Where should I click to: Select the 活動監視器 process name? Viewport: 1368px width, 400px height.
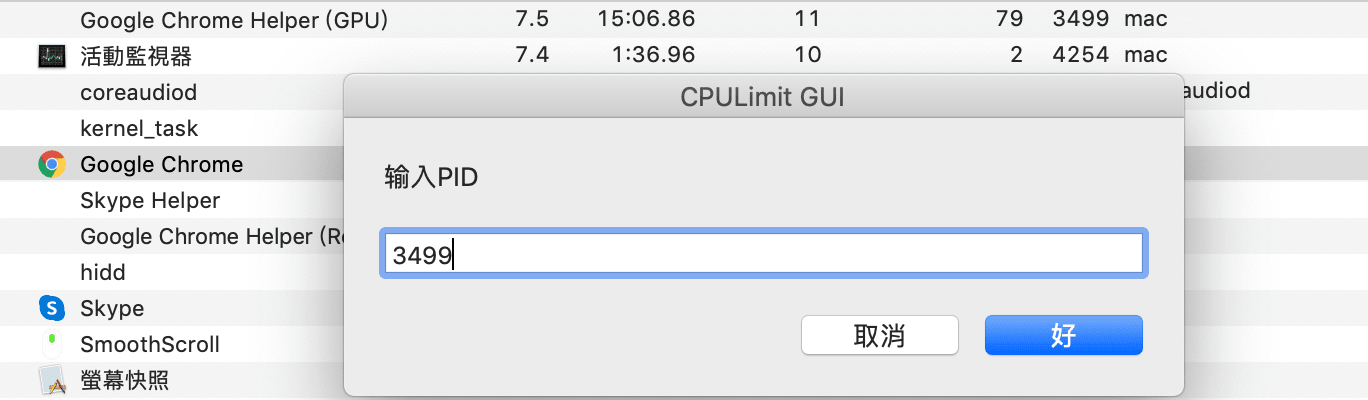(135, 56)
